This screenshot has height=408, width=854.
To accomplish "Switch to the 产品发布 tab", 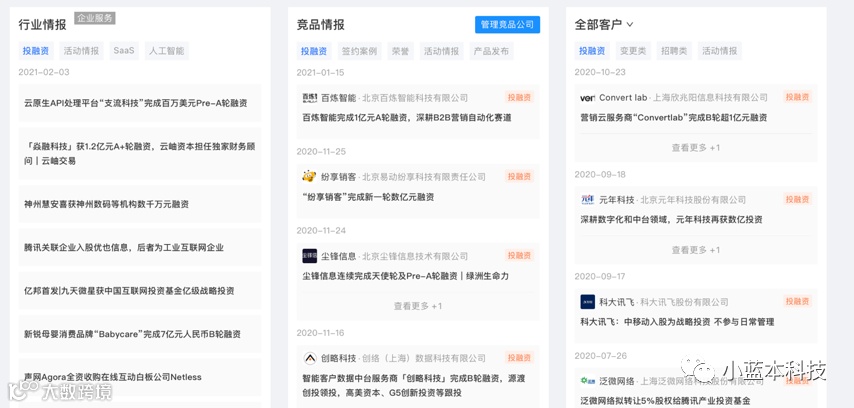I will pos(491,51).
